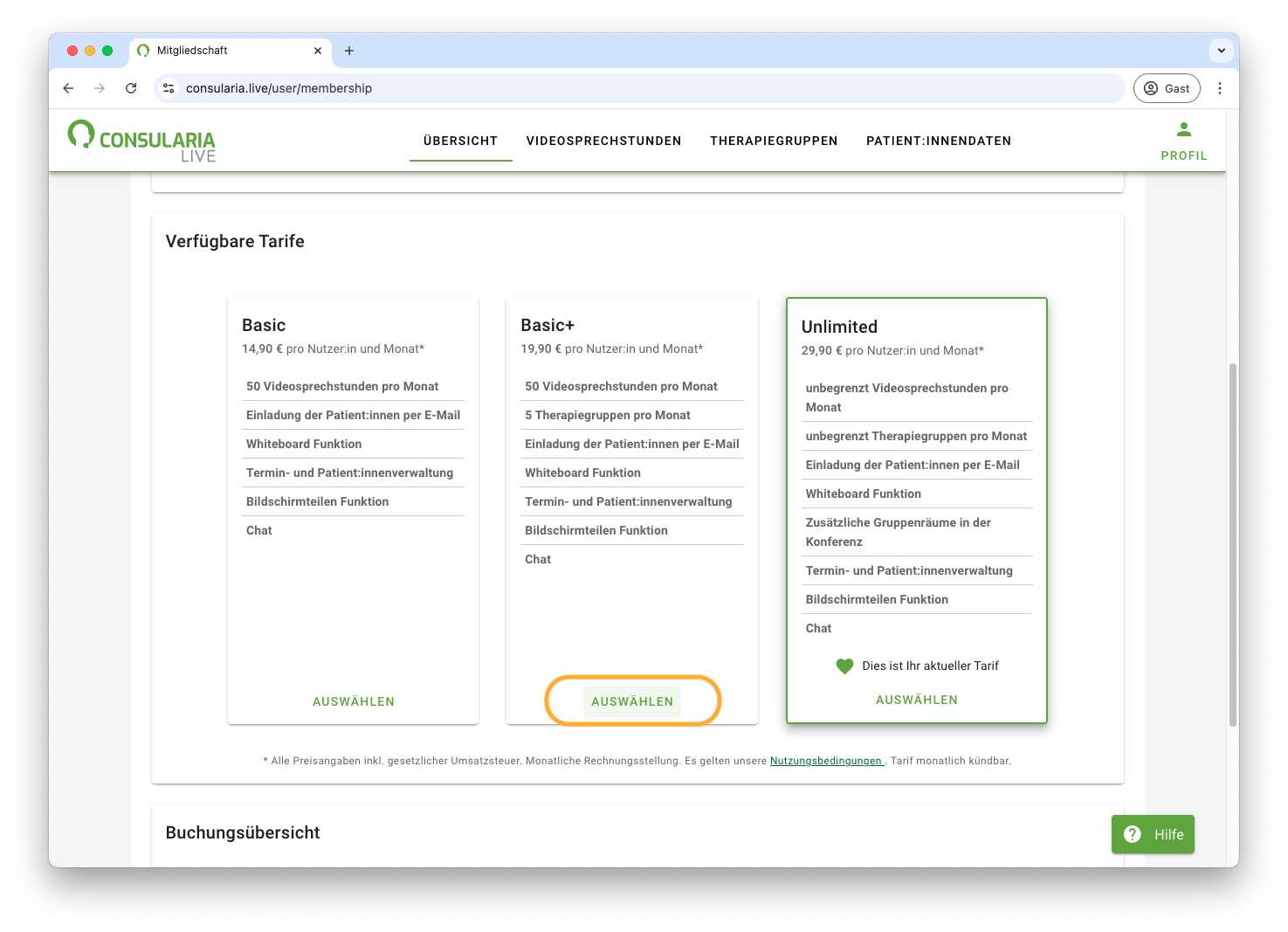
Task: Click the green heart icon
Action: point(844,666)
